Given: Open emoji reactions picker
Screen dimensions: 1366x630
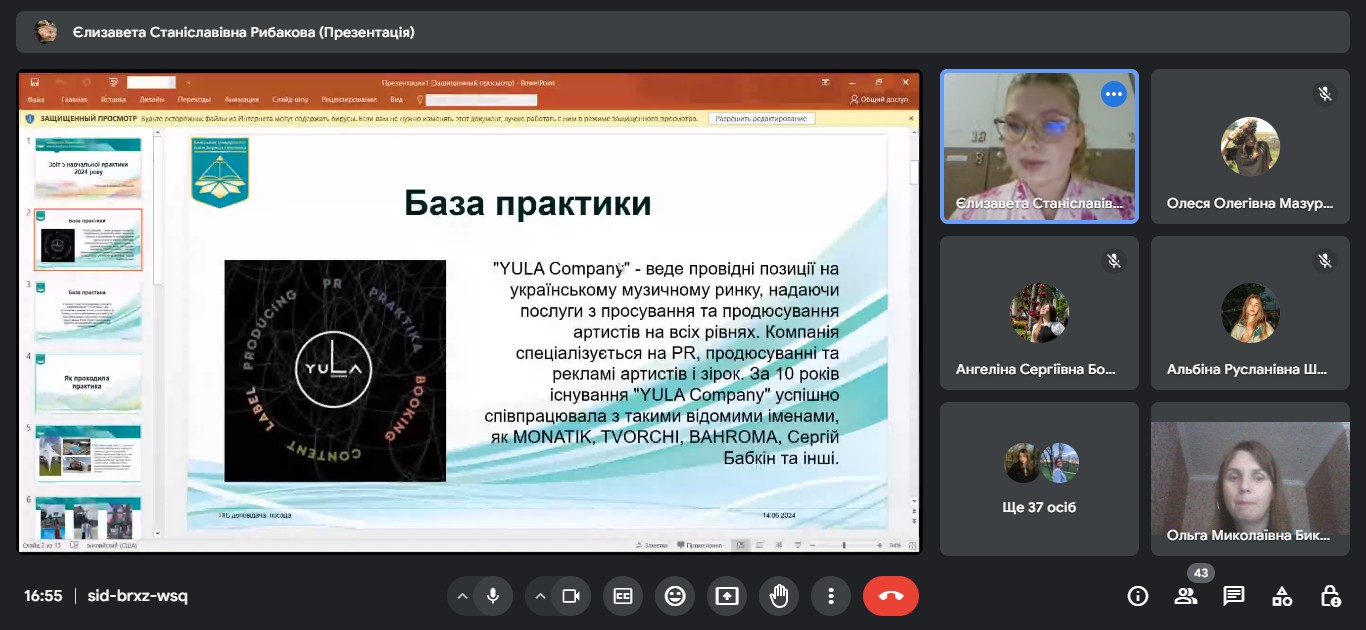Looking at the screenshot, I should pos(675,596).
